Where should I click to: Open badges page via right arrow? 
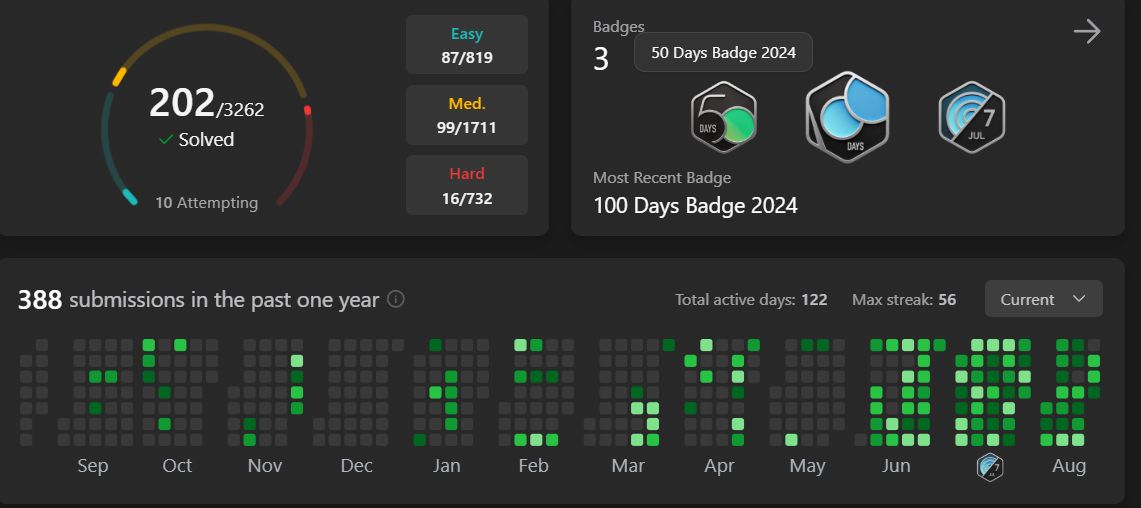1087,31
